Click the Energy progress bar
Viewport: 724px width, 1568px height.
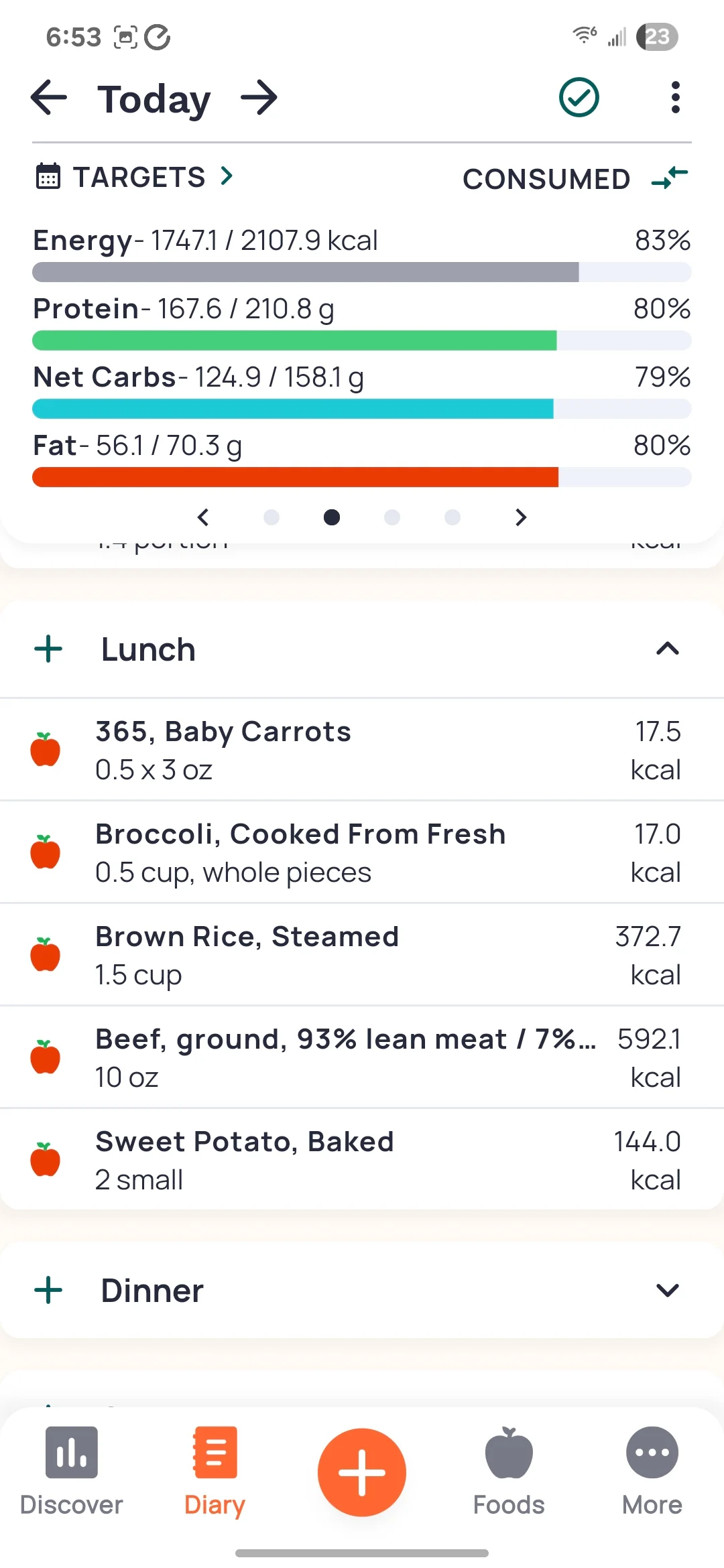pos(362,272)
